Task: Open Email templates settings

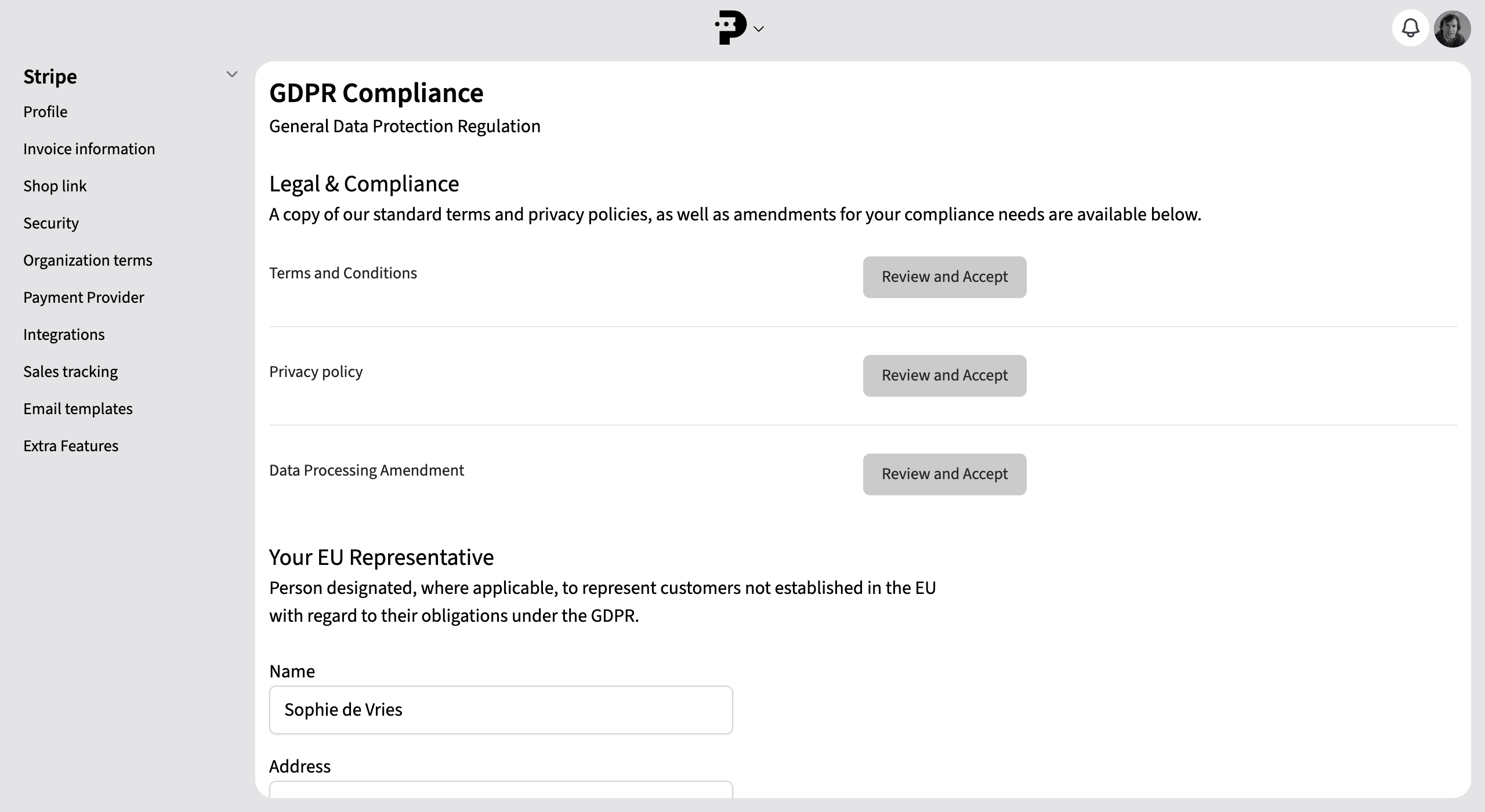Action: [78, 409]
